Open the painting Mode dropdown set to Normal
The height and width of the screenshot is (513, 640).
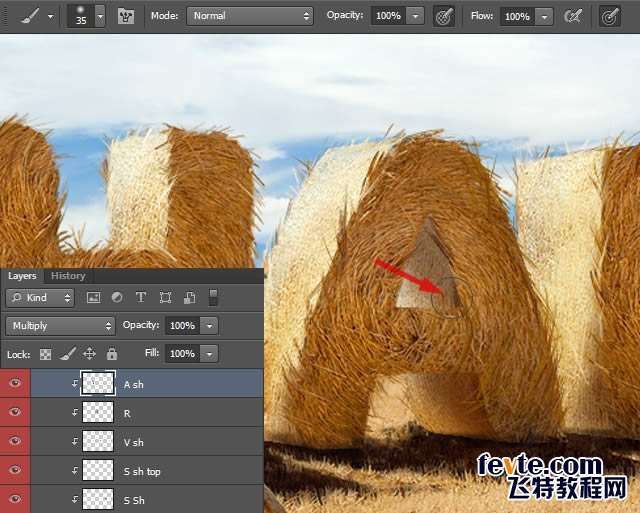point(250,16)
